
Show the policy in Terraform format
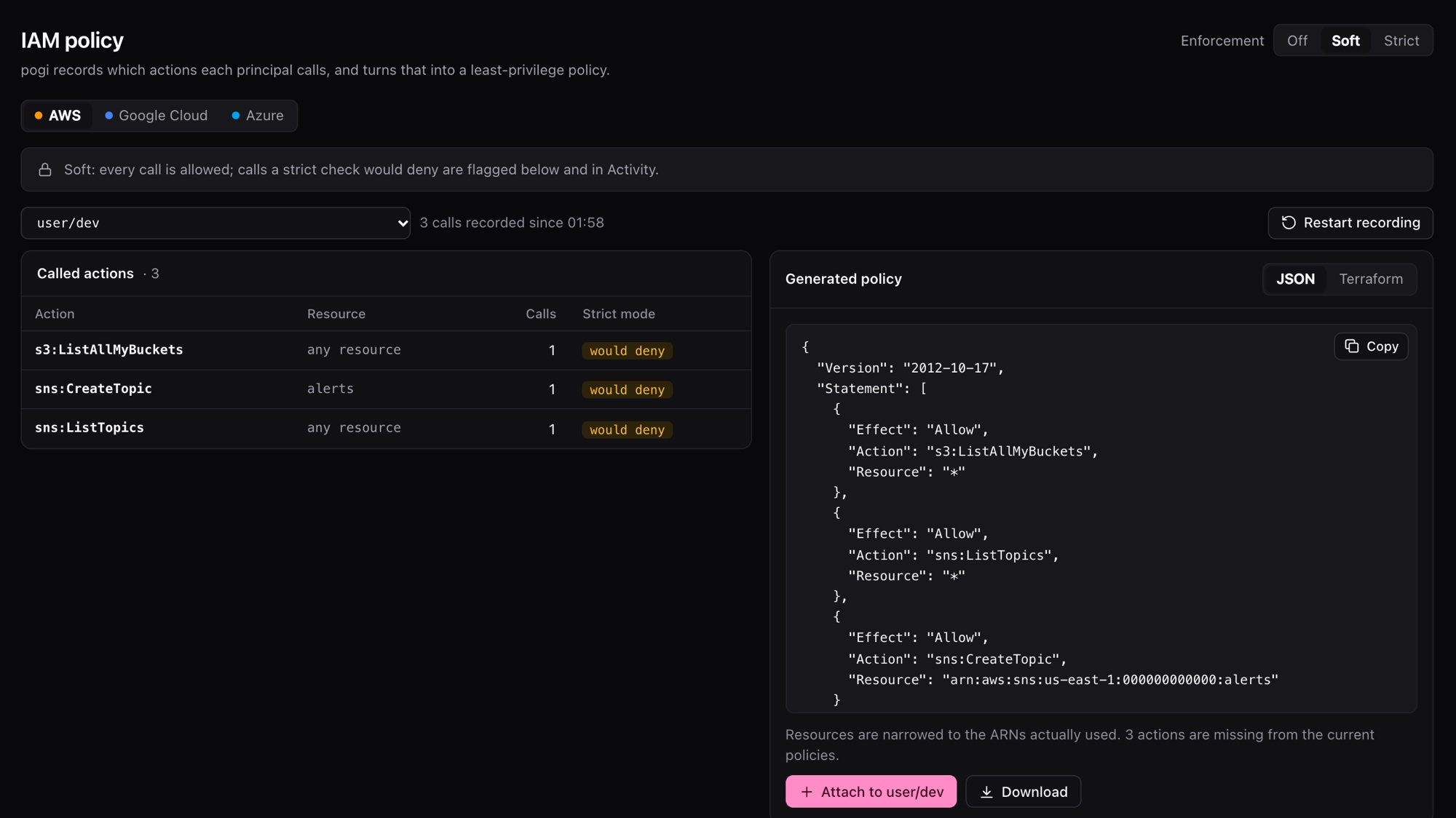tap(1371, 279)
